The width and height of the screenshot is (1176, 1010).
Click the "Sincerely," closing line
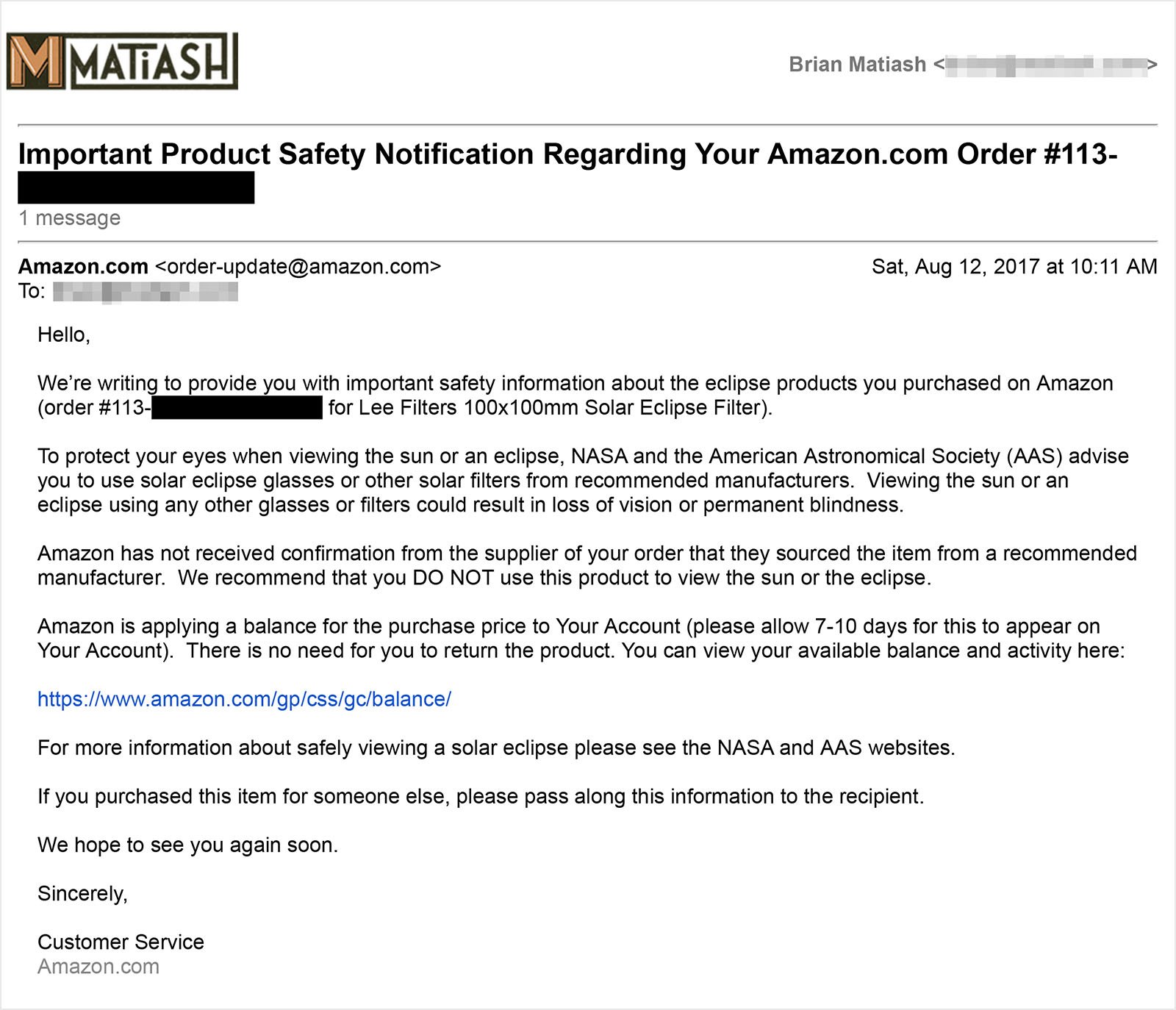coord(82,894)
